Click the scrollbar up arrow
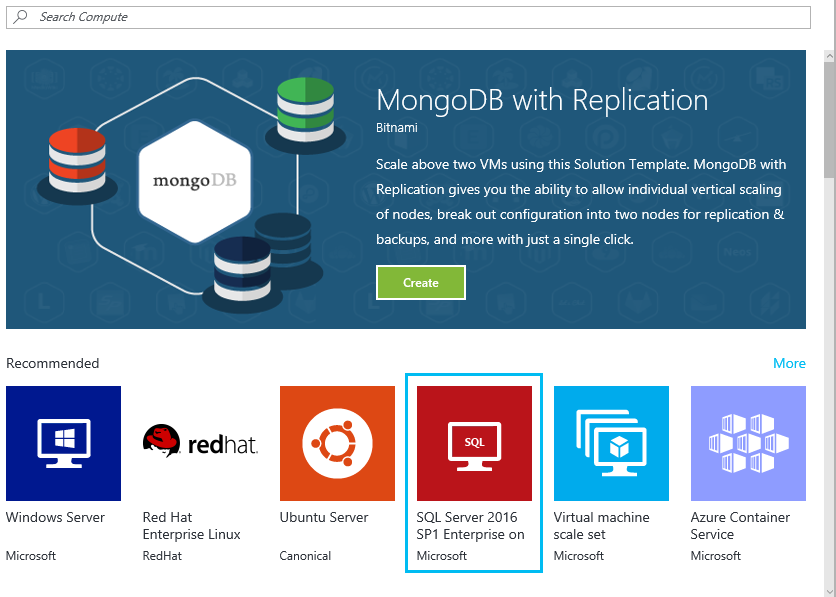 click(x=829, y=55)
